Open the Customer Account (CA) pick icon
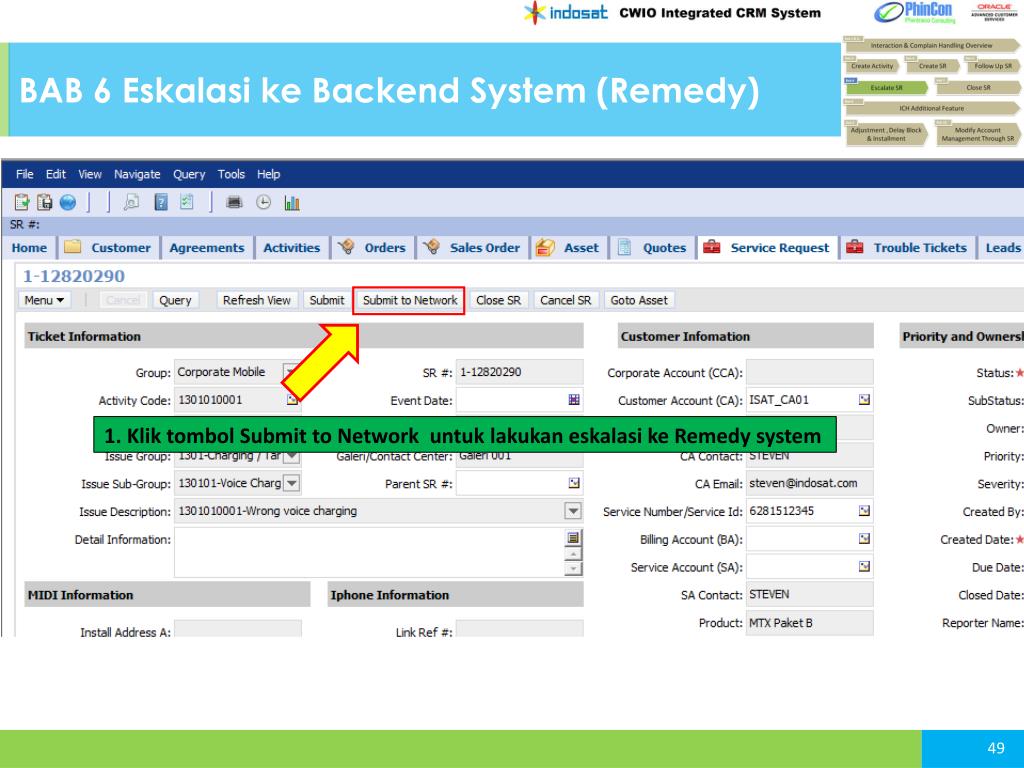 coord(864,400)
